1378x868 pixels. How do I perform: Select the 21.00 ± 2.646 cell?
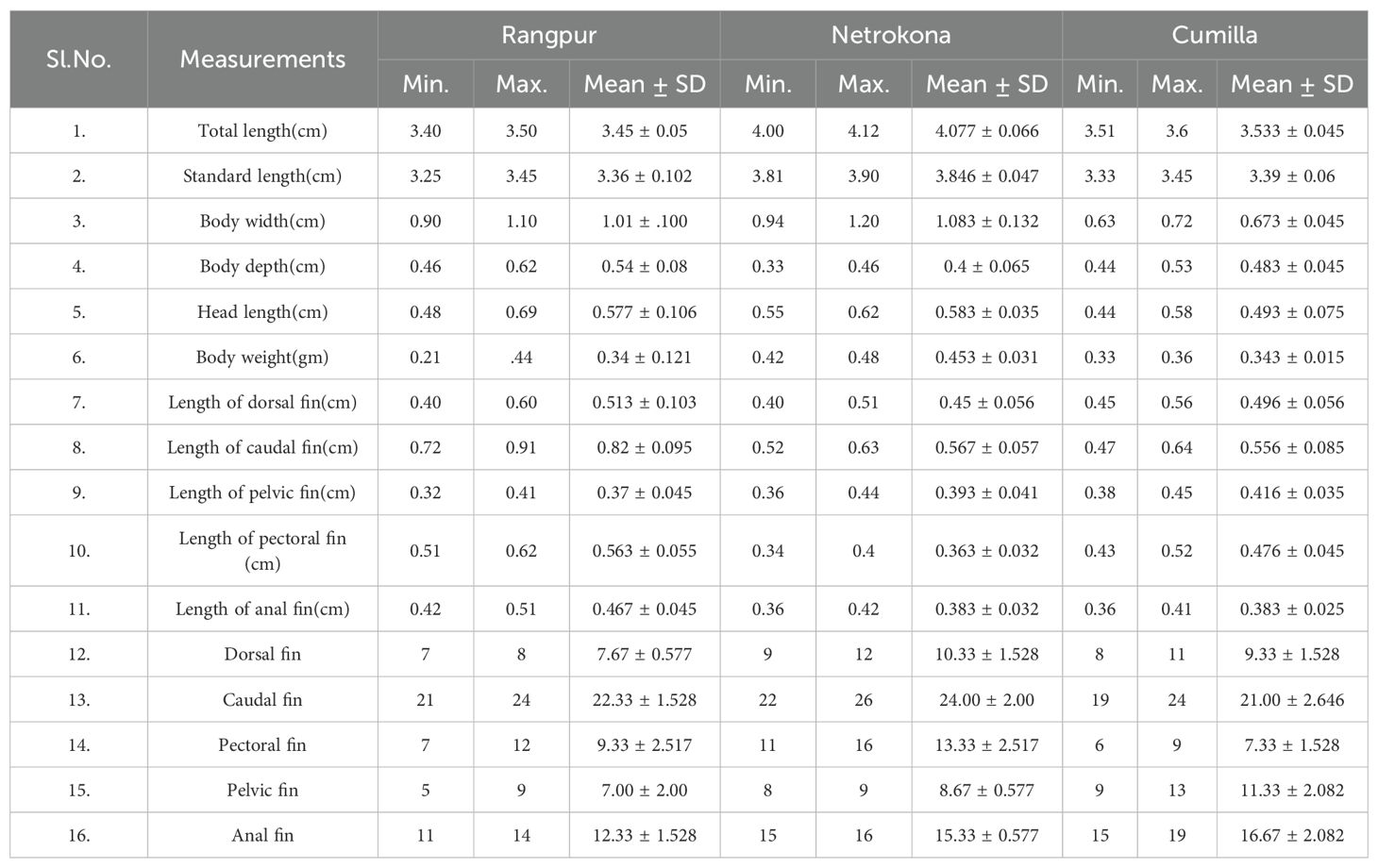click(1291, 700)
